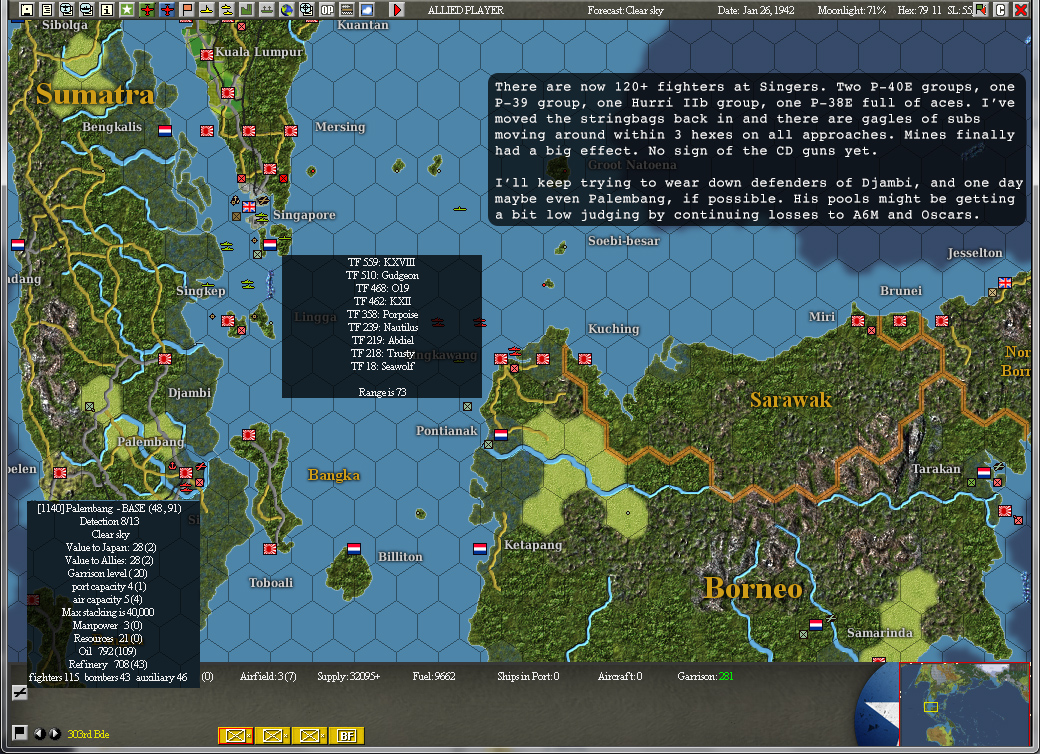1040x754 pixels.
Task: Click the 'Forecast: Clear sky' header text
Action: point(625,10)
